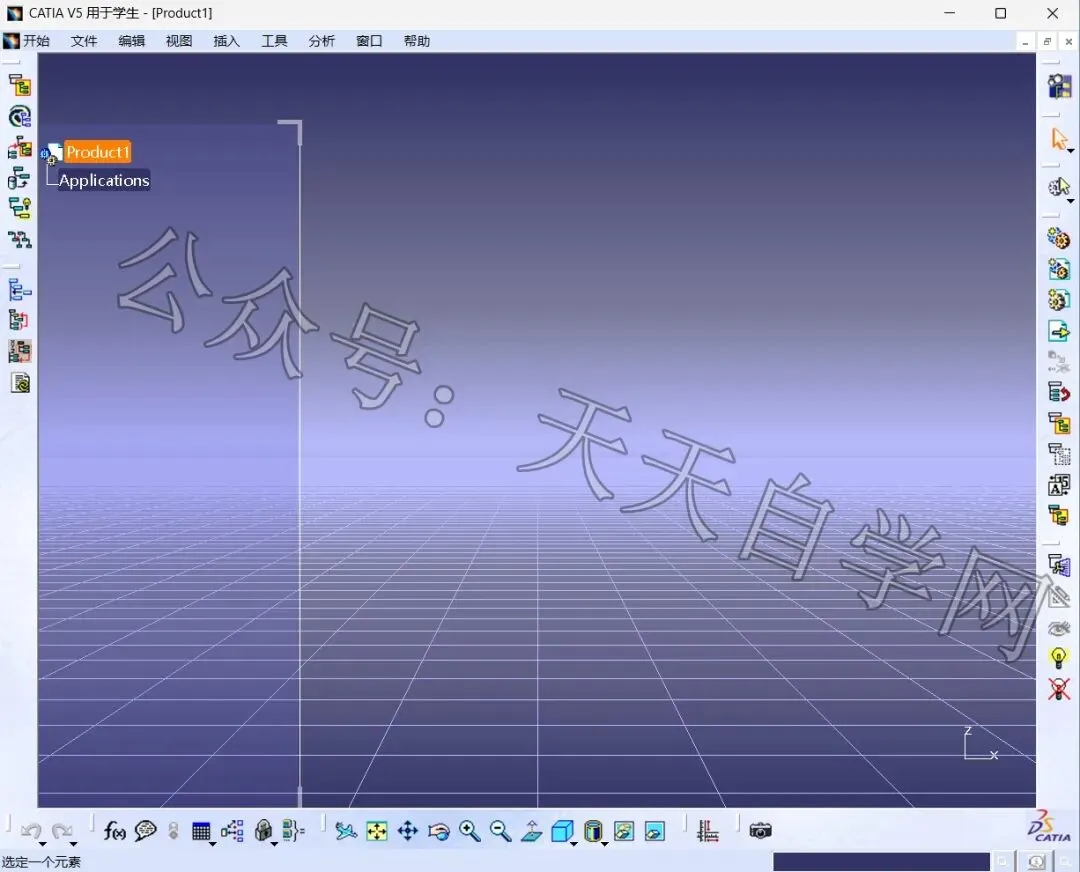1080x872 pixels.
Task: Click the gear-and-cursor selection icon
Action: [1059, 187]
